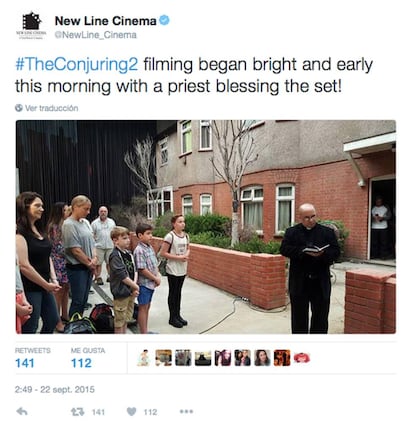View the 141 retweets count
This screenshot has height=427, width=414.
click(25, 363)
